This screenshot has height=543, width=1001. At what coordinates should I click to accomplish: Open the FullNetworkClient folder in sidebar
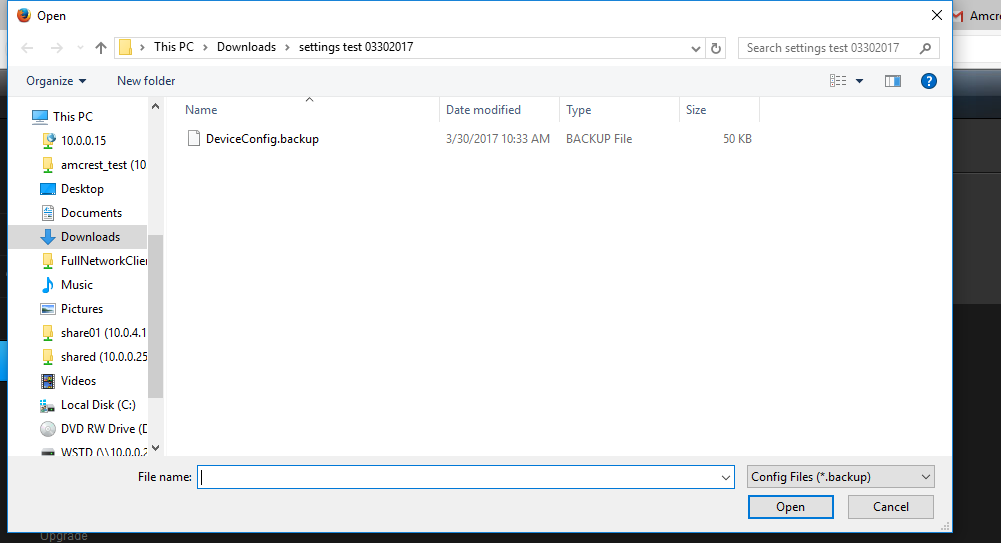click(103, 260)
